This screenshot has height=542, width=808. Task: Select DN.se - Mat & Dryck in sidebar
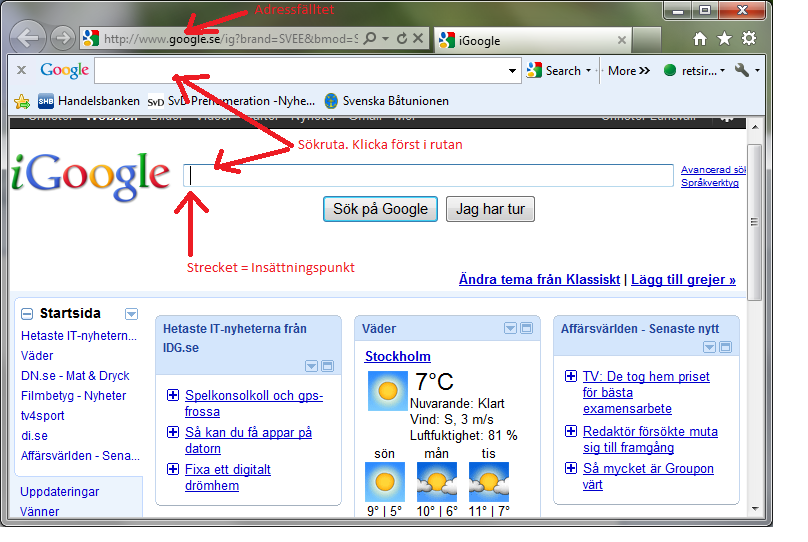click(75, 376)
